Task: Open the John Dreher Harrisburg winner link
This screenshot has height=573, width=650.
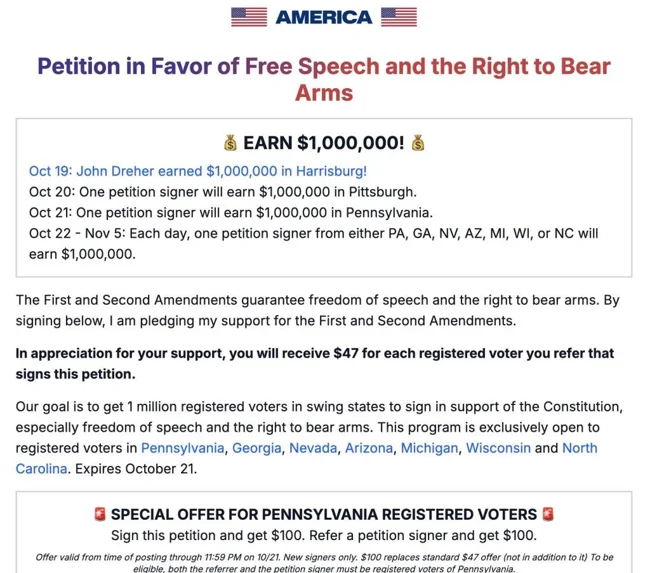Action: [x=198, y=171]
